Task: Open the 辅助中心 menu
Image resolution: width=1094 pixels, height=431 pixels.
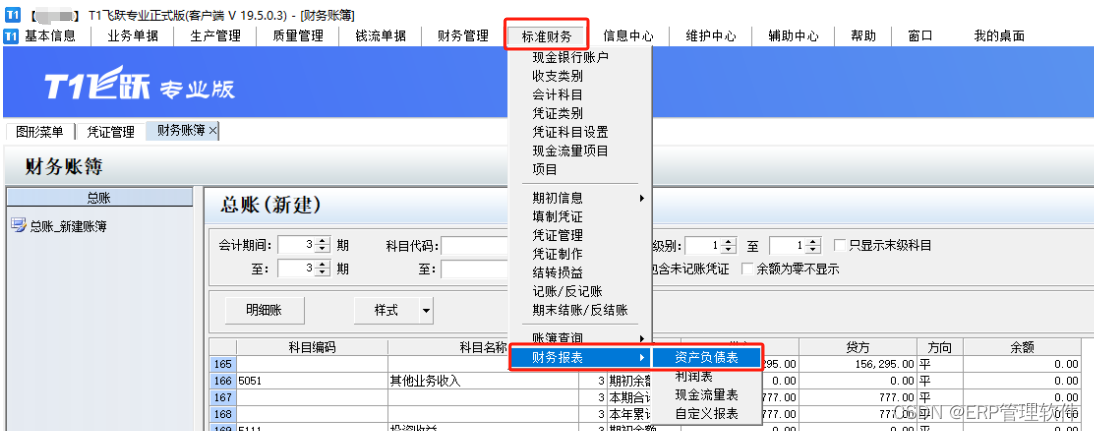Action: [793, 36]
